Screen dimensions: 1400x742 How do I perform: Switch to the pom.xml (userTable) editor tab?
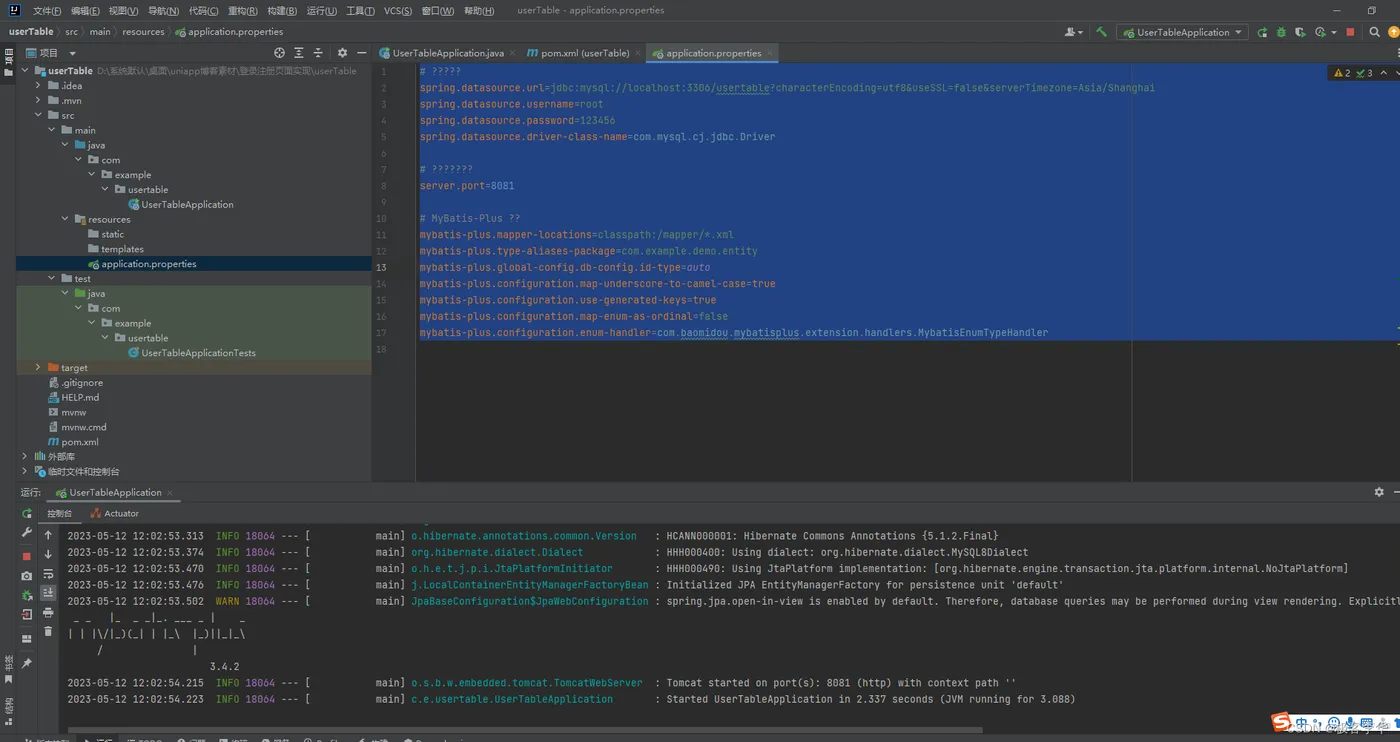coord(584,53)
